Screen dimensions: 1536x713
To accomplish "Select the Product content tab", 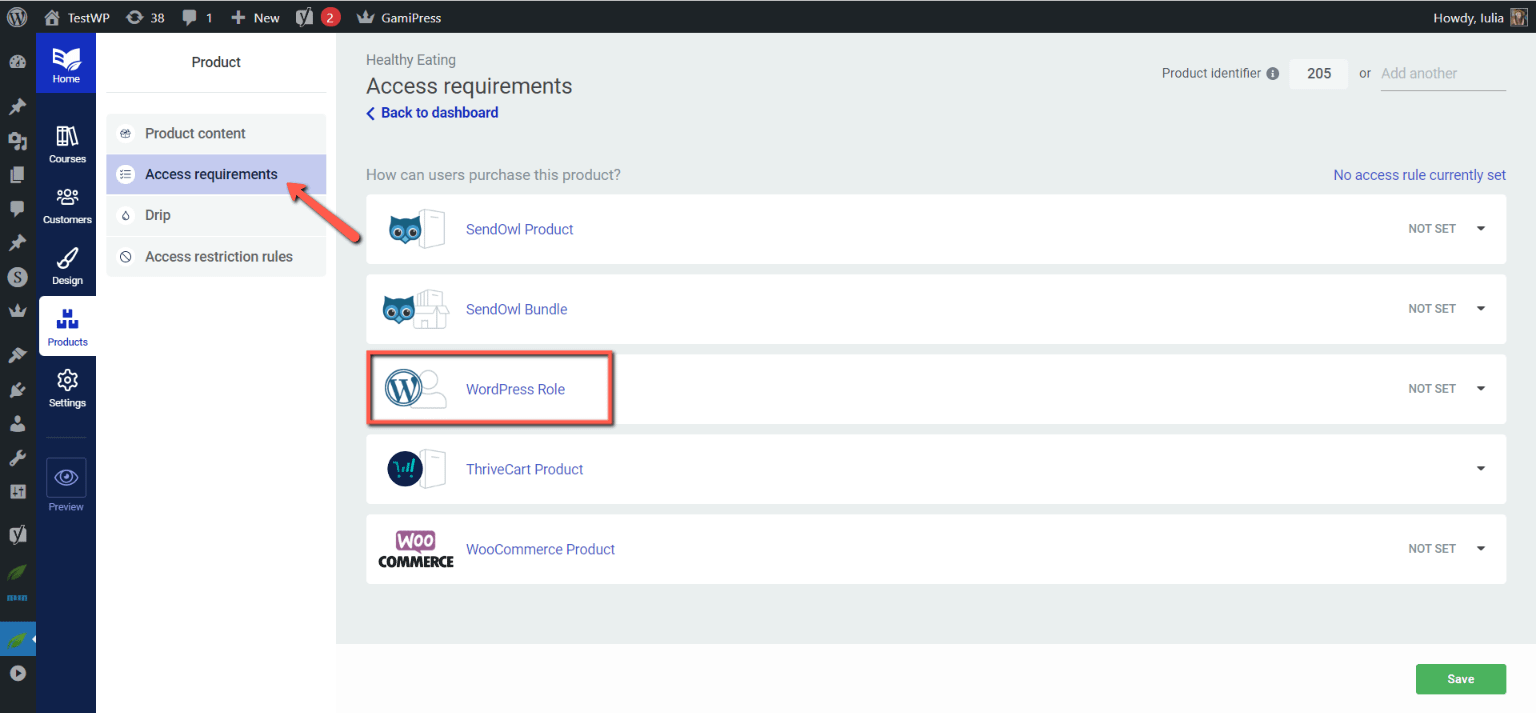I will (x=216, y=133).
